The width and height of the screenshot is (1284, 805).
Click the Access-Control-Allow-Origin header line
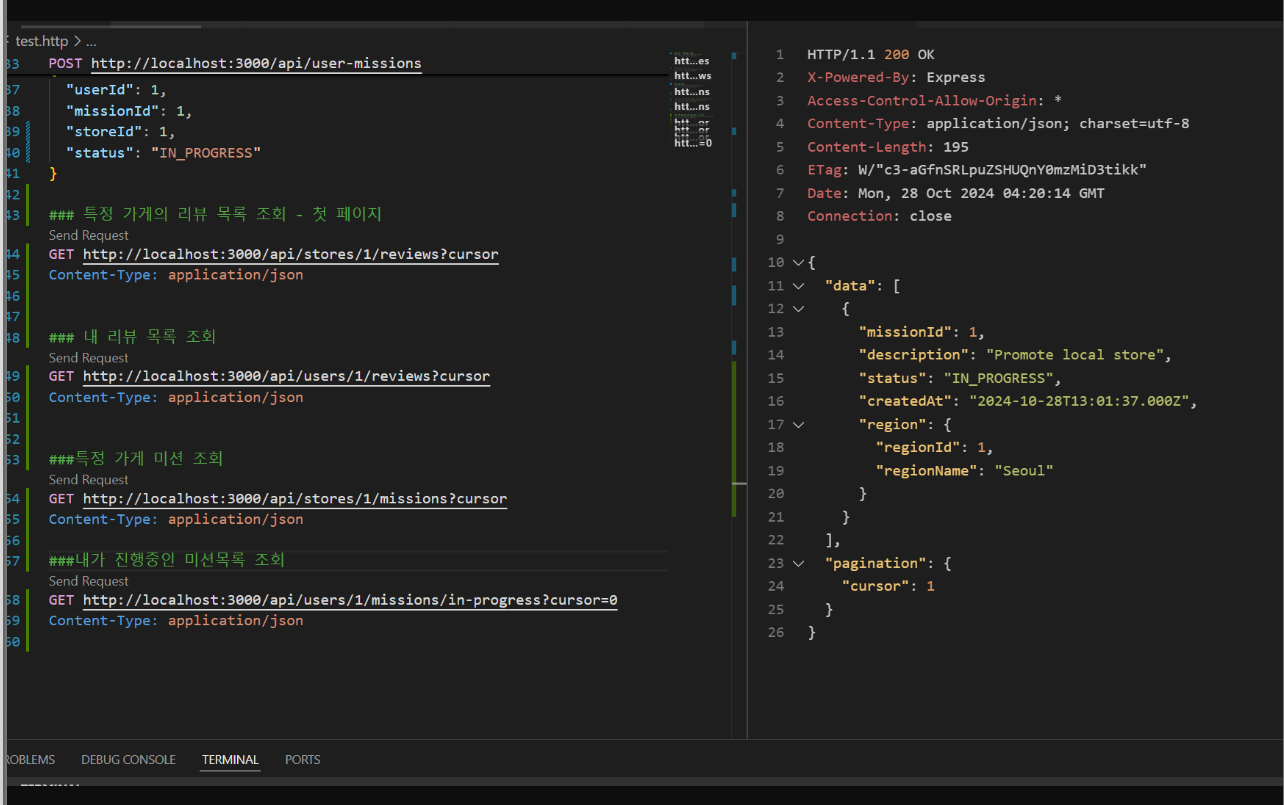coord(934,101)
